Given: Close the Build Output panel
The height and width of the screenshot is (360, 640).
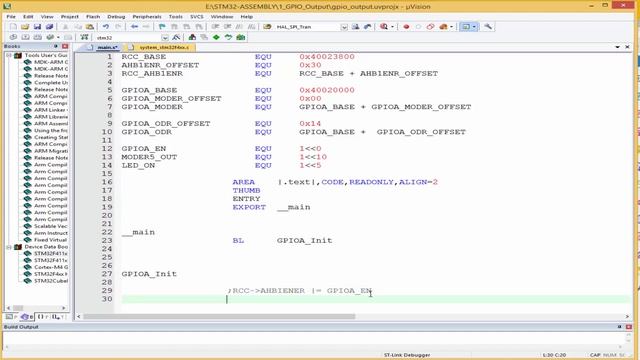Looking at the screenshot, I should tap(629, 327).
